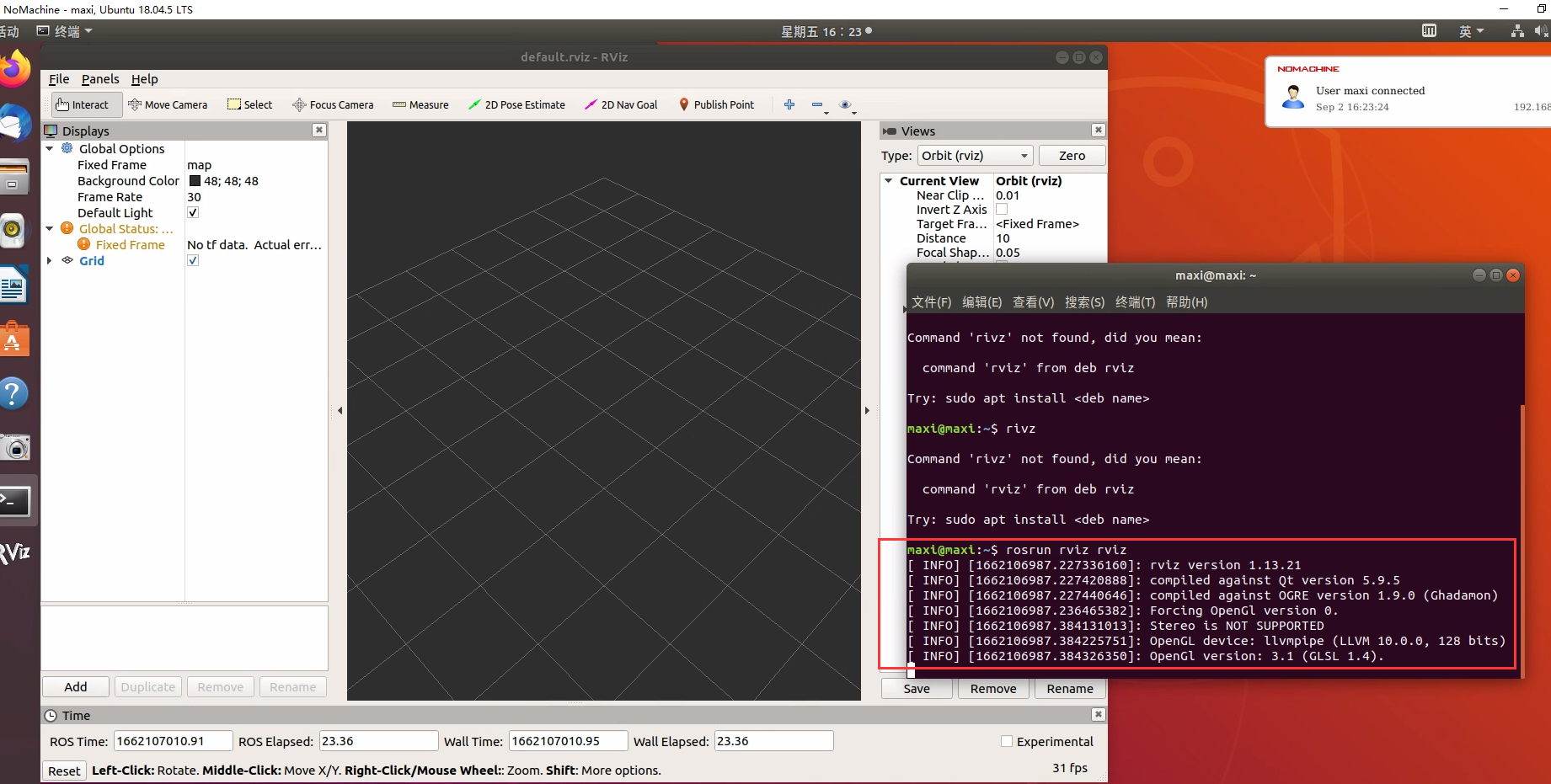Activate the 2D Nav Goal tool

tap(621, 104)
